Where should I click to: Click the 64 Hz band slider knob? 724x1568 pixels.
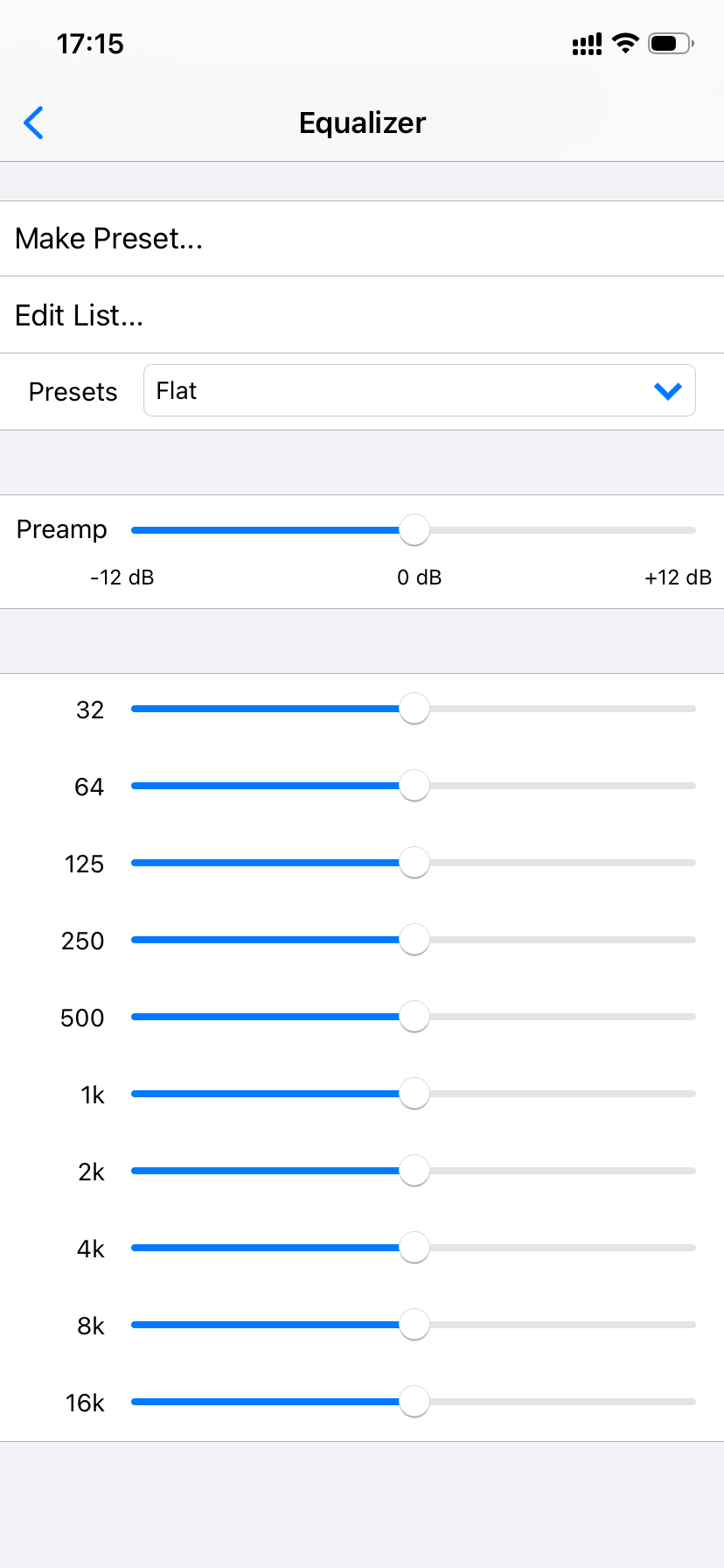[x=414, y=786]
